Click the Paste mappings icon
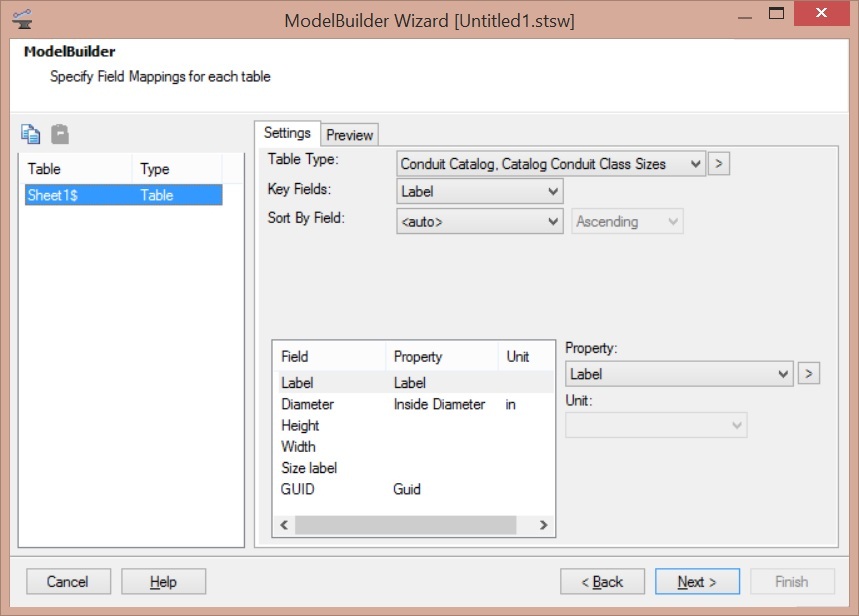The width and height of the screenshot is (859, 616). [x=60, y=134]
